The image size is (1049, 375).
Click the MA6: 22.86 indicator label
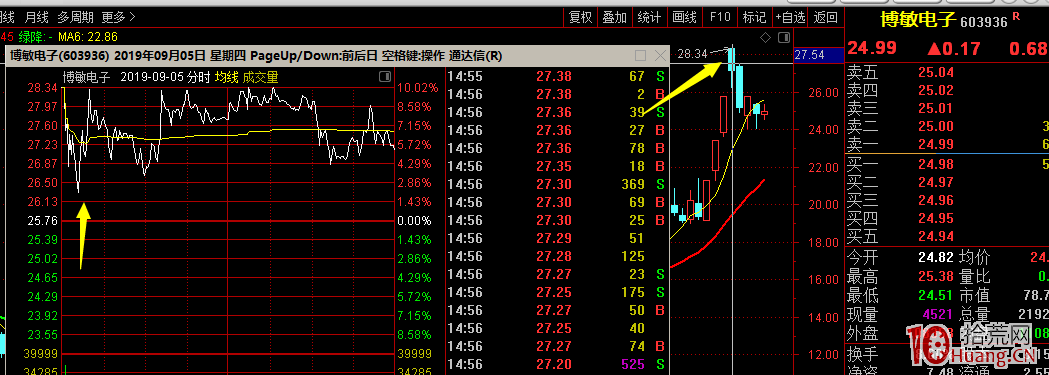click(88, 37)
